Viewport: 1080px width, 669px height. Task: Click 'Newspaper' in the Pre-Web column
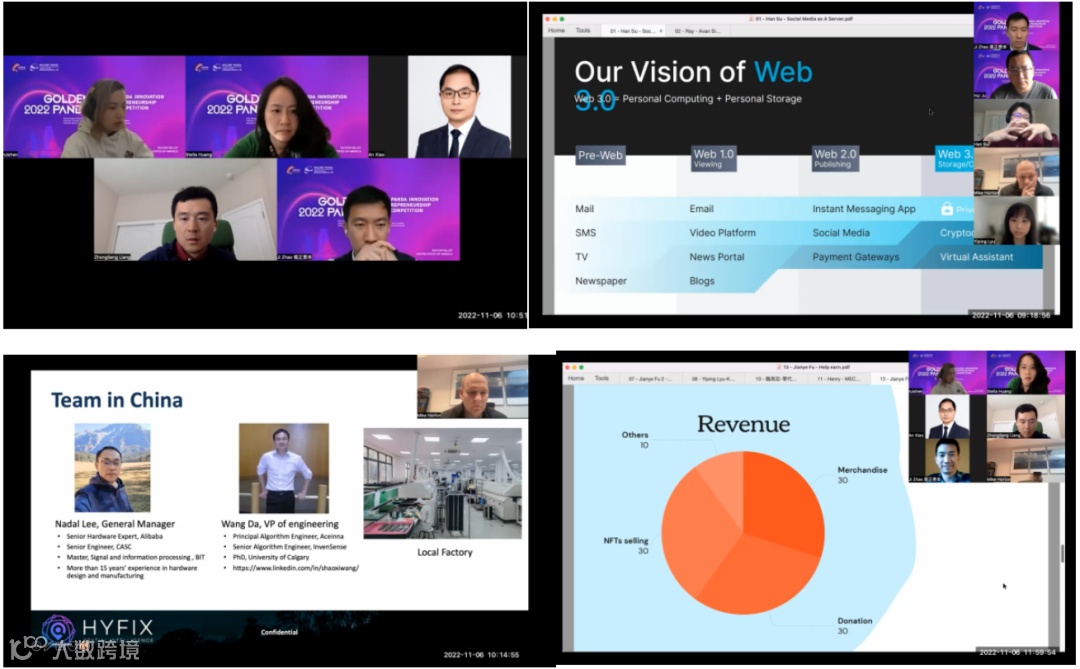(x=601, y=281)
